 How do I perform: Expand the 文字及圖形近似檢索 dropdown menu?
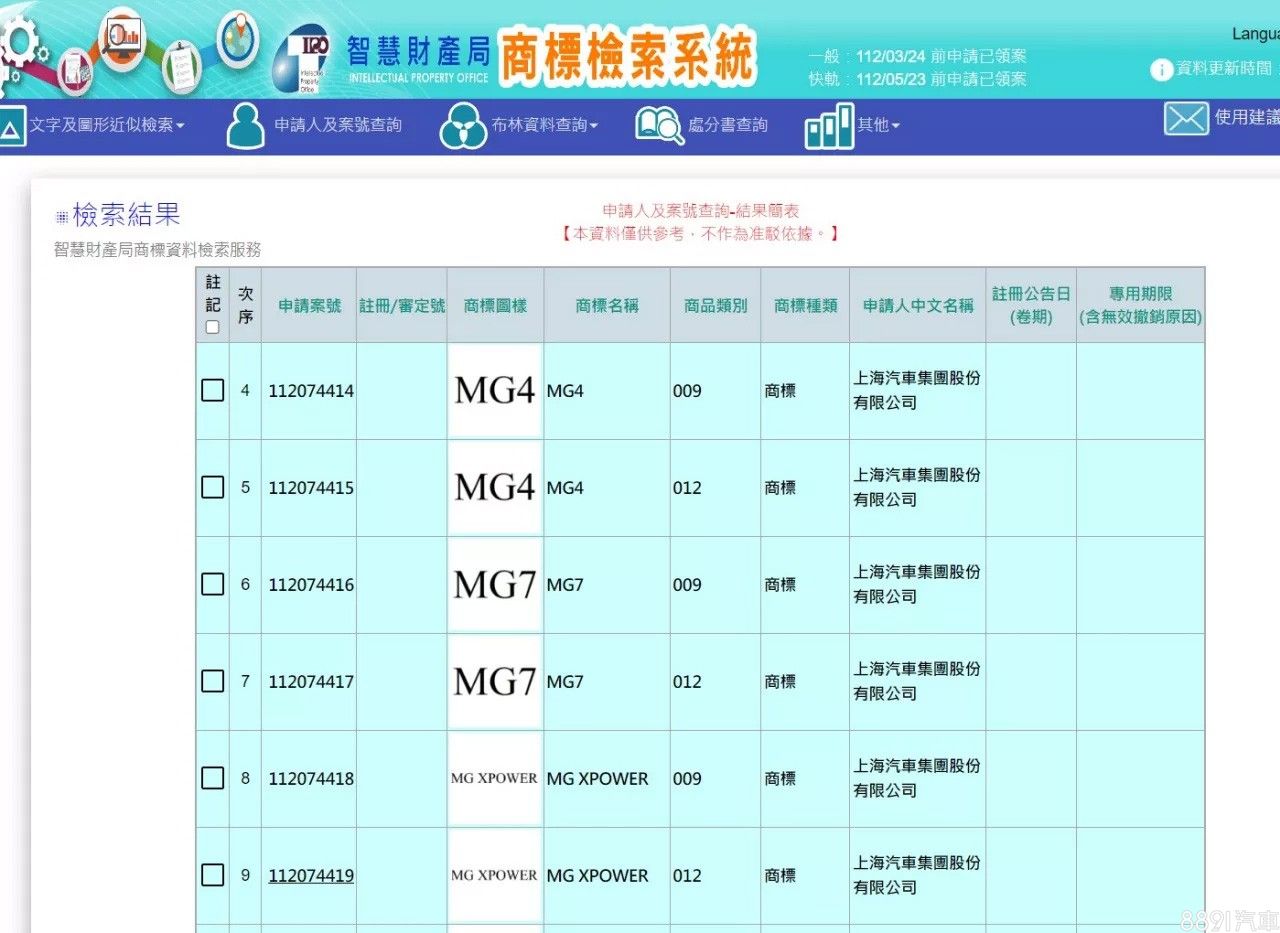pyautogui.click(x=107, y=126)
